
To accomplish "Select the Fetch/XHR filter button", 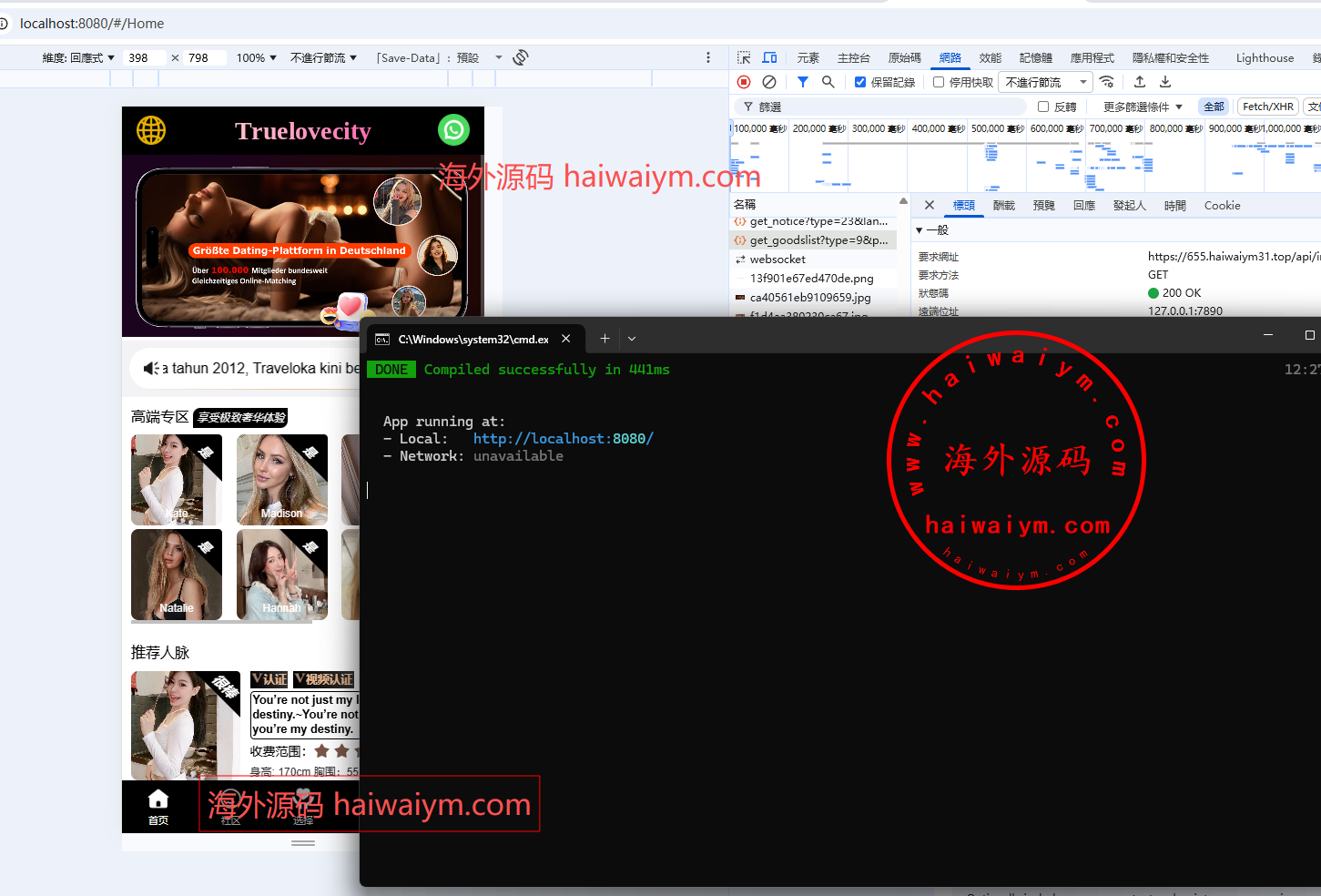I will [1267, 107].
